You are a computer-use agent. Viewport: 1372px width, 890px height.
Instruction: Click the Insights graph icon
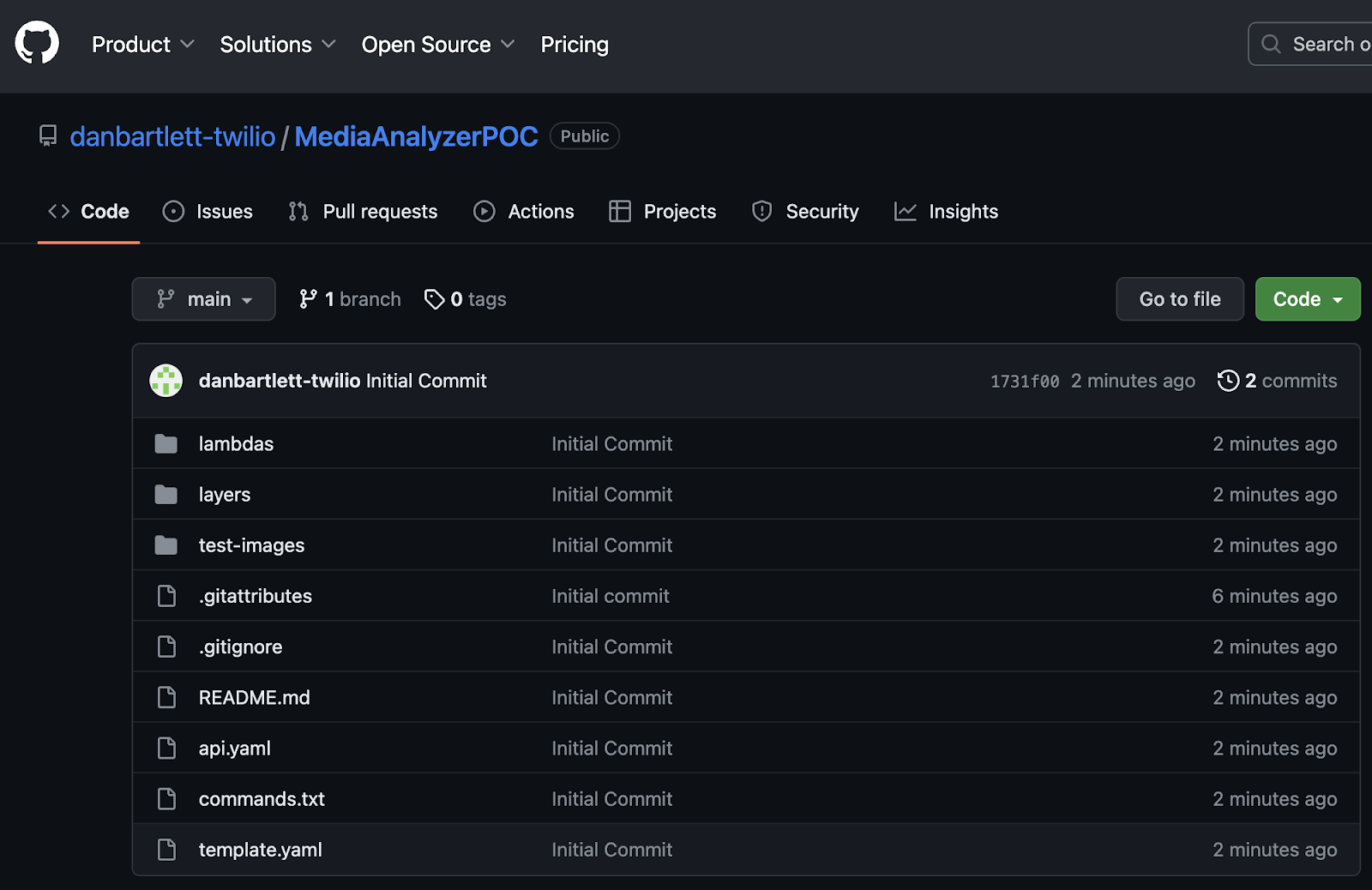906,211
